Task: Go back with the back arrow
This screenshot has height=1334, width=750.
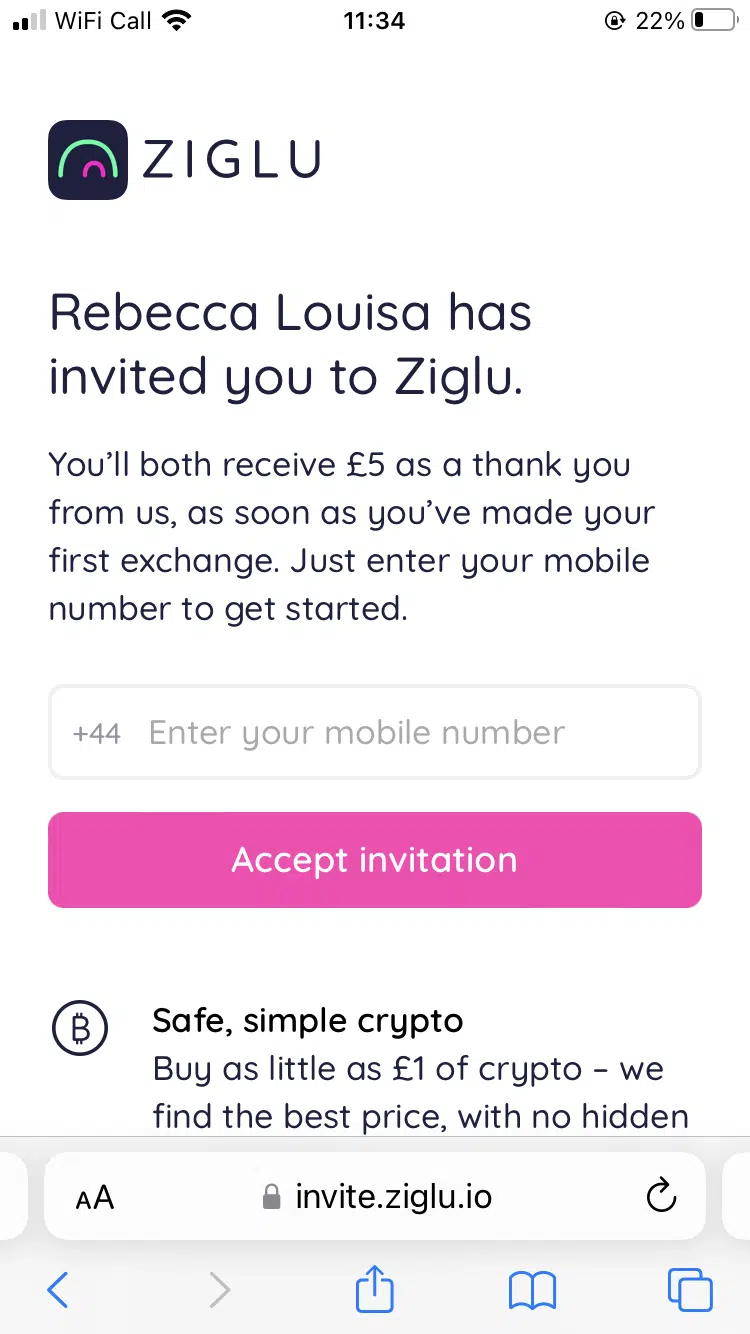Action: [58, 1290]
